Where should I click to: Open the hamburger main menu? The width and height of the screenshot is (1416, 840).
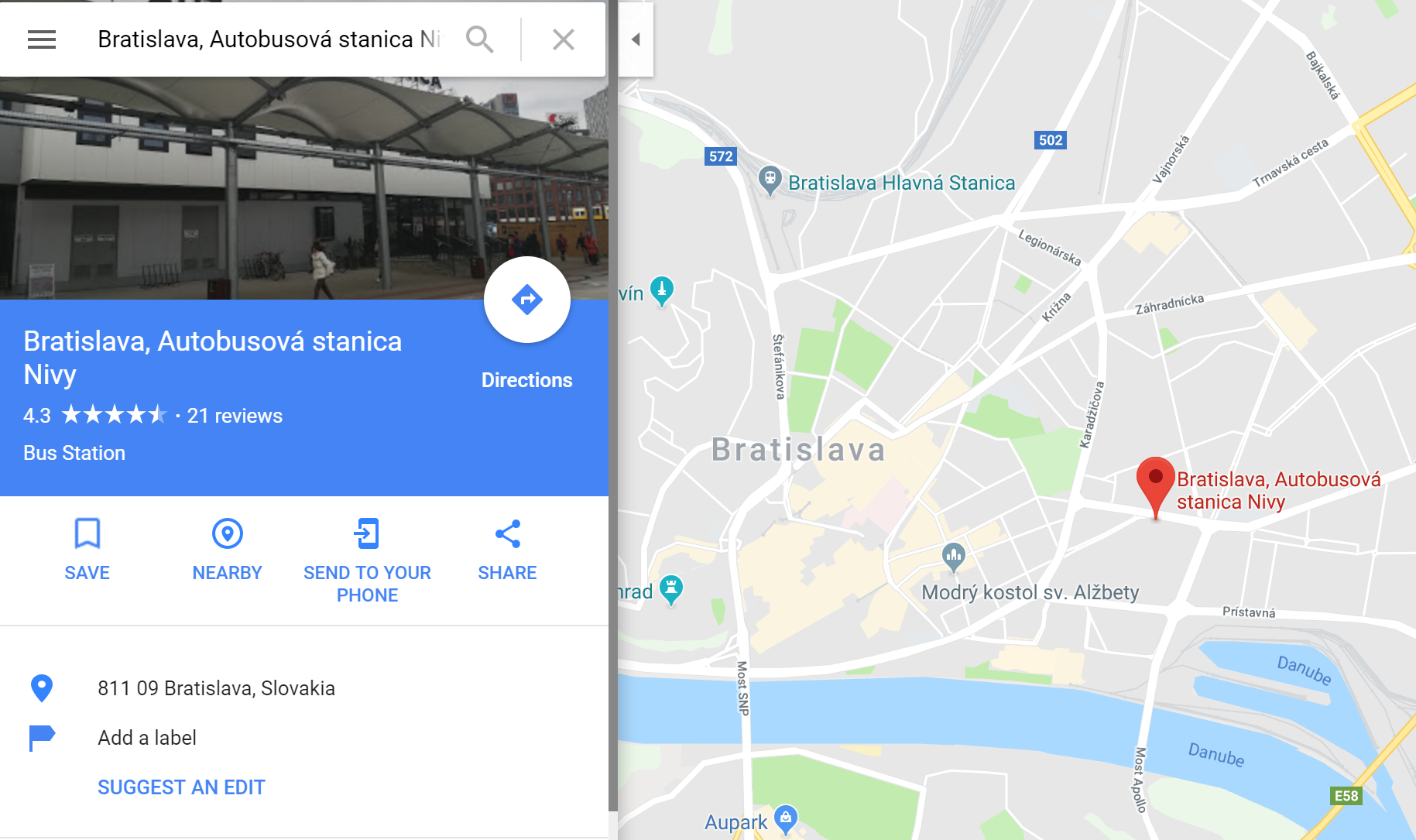[42, 39]
